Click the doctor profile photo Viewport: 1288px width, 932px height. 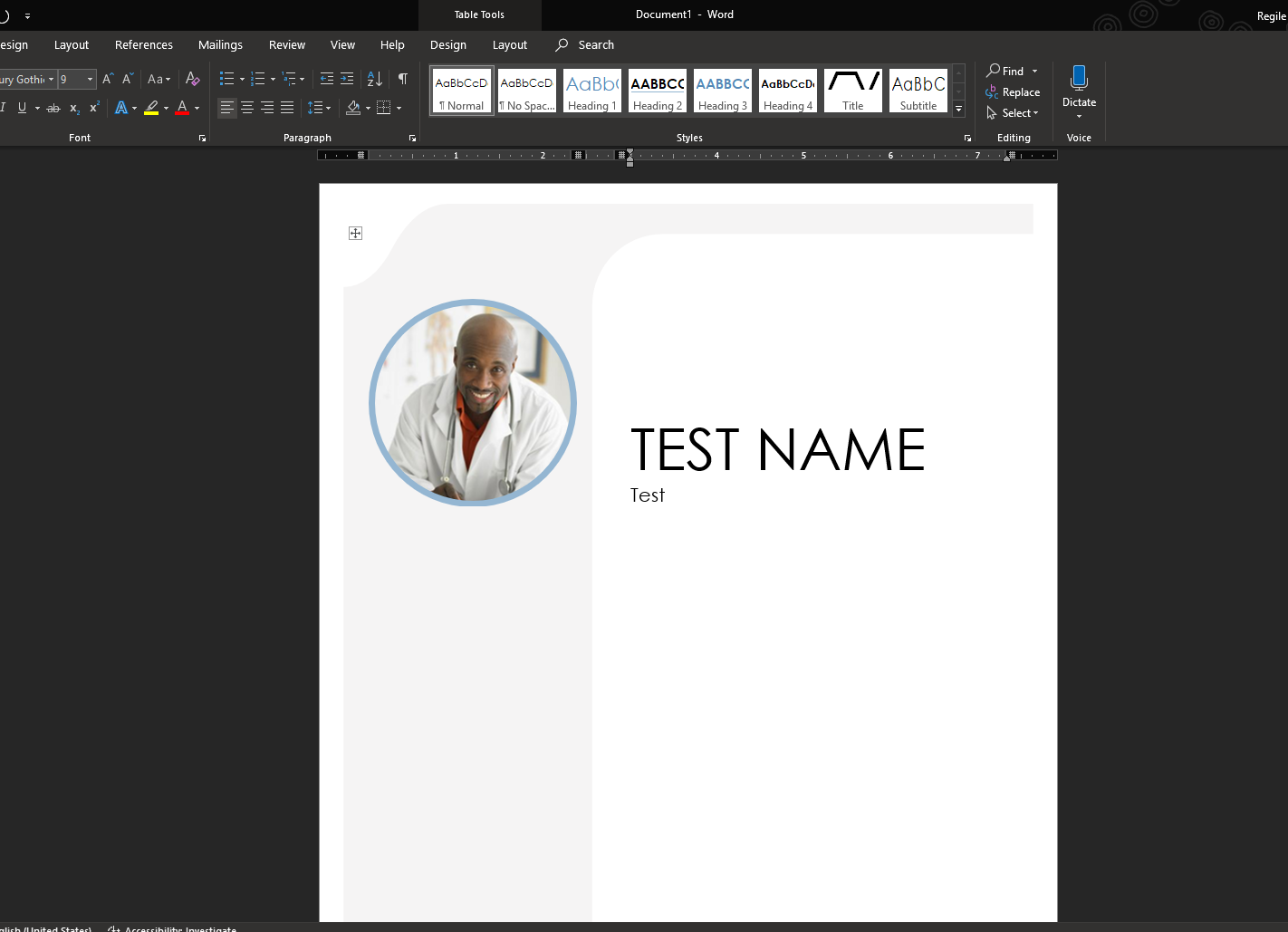pos(473,403)
